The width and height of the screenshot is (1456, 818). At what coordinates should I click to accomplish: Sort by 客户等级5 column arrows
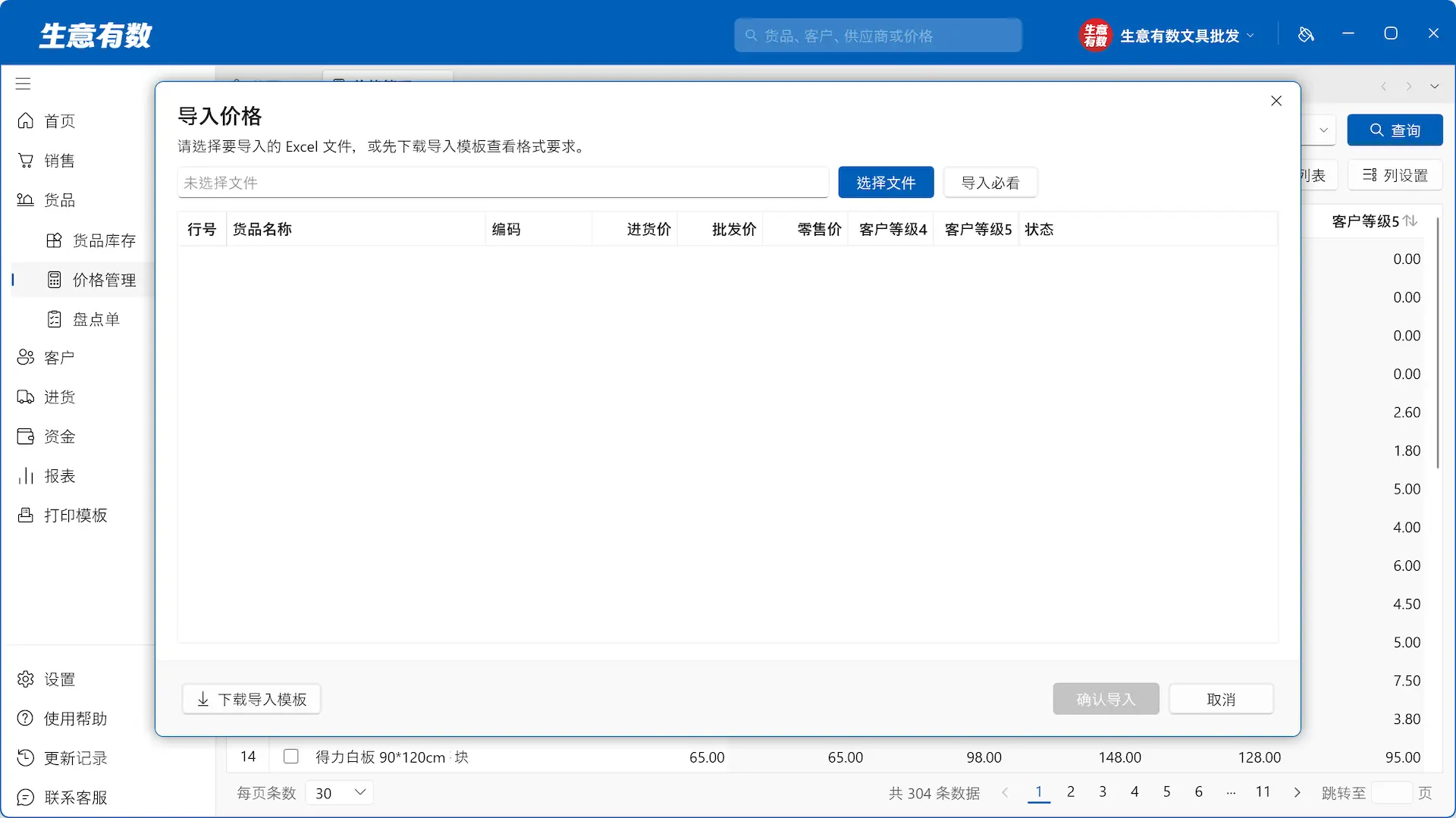pyautogui.click(x=1410, y=221)
